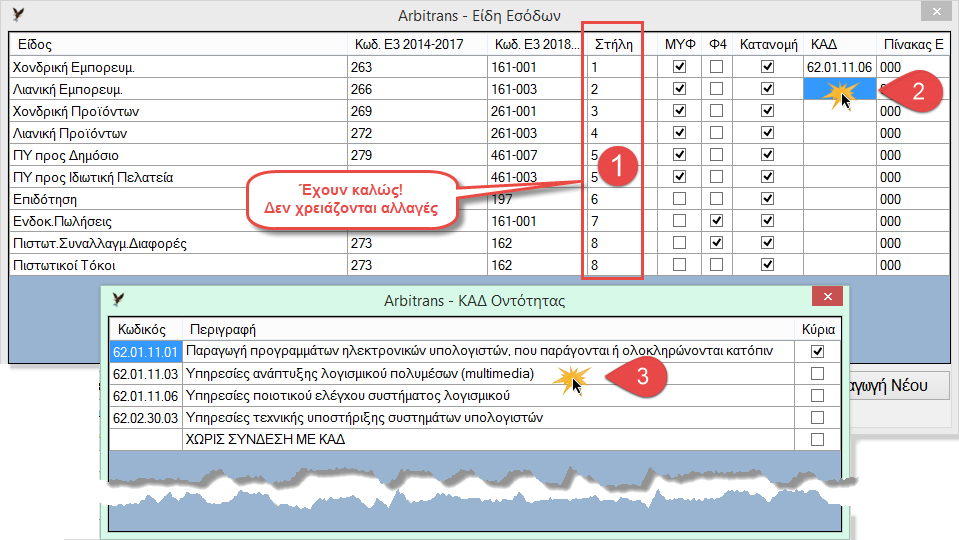The width and height of the screenshot is (959, 540).
Task: Click the Είδος column header
Action: 179,45
